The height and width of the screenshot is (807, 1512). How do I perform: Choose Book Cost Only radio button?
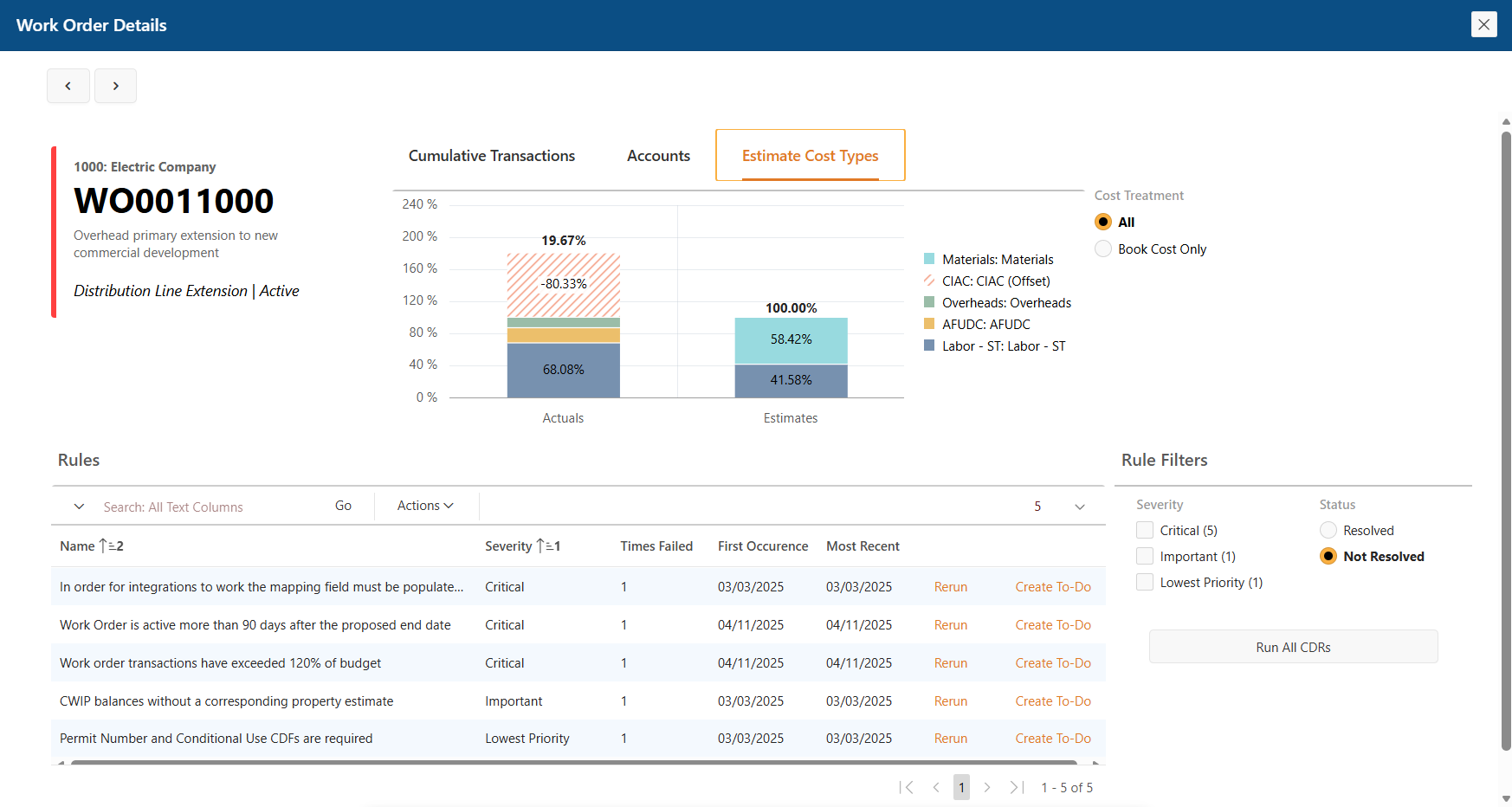pyautogui.click(x=1103, y=249)
